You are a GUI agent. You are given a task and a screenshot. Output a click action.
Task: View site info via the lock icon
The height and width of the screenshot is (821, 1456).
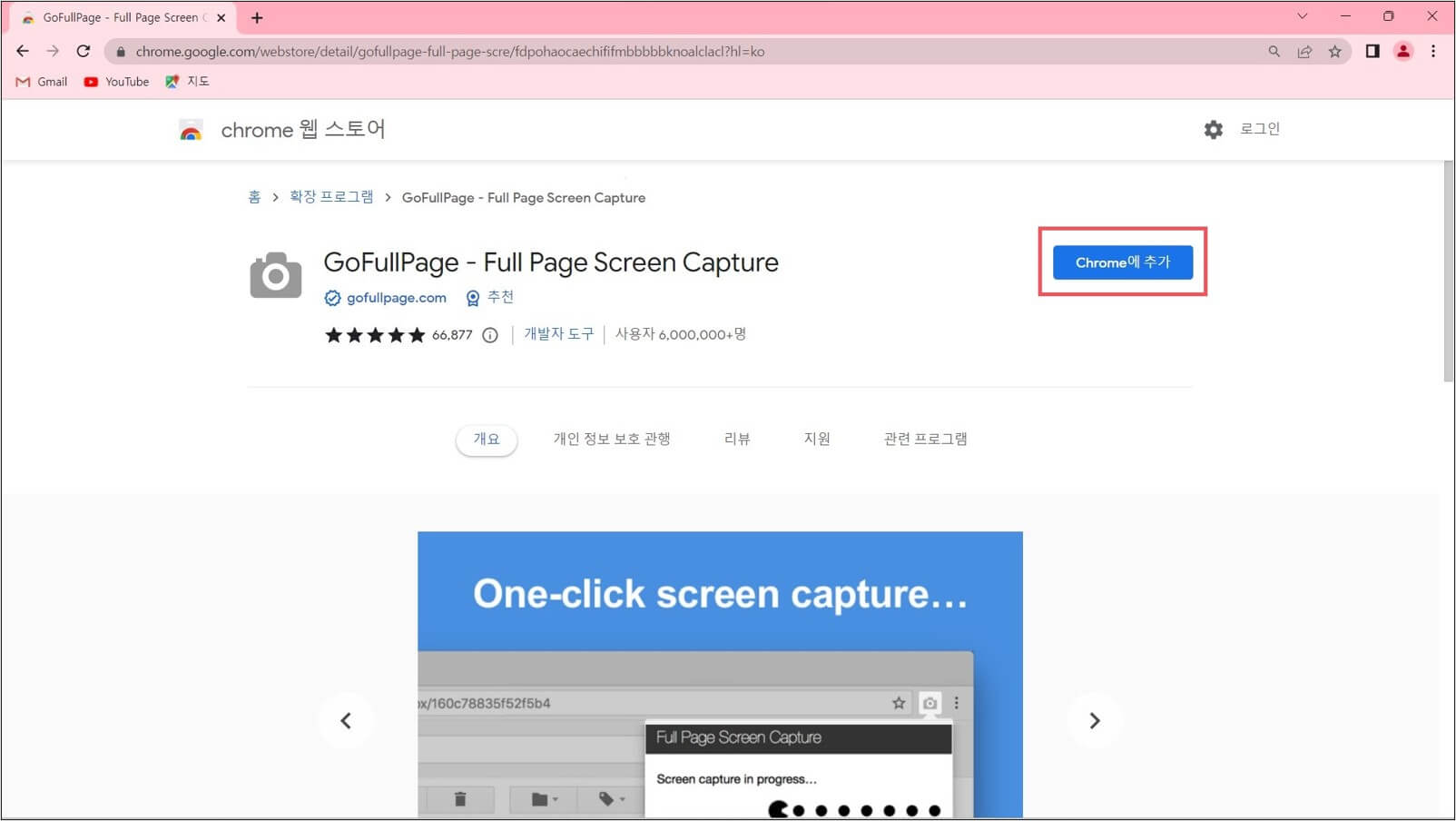coord(121,52)
